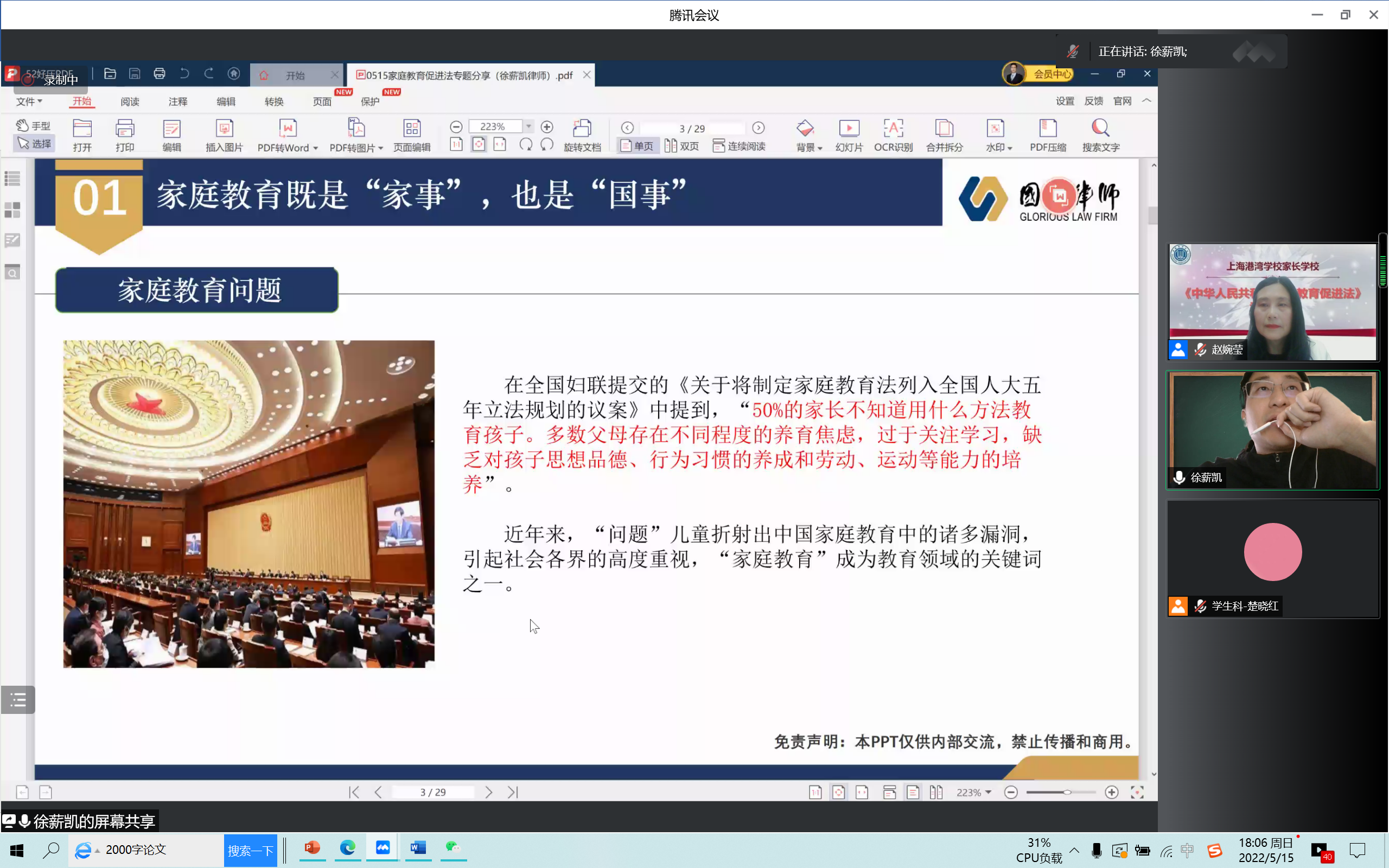The width and height of the screenshot is (1389, 868).
Task: Jump to the last page in bottom bar
Action: [x=513, y=792]
